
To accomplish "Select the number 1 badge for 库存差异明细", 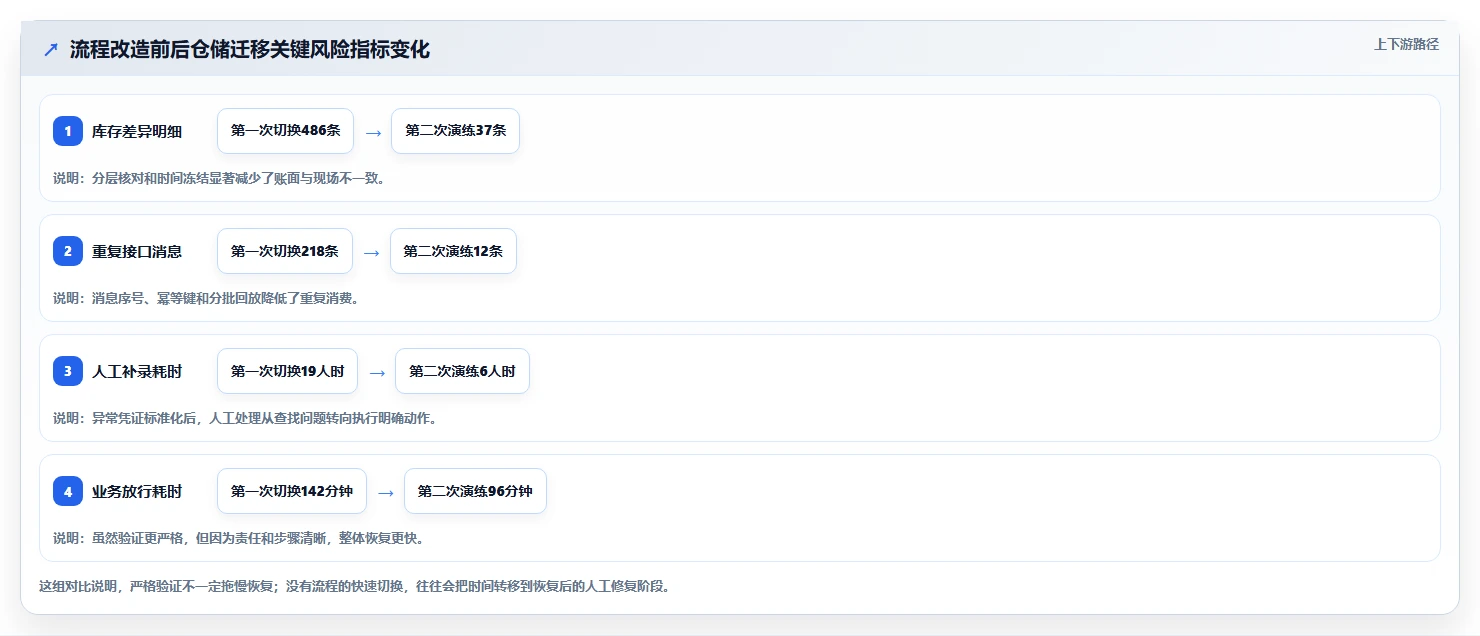I will coord(68,131).
